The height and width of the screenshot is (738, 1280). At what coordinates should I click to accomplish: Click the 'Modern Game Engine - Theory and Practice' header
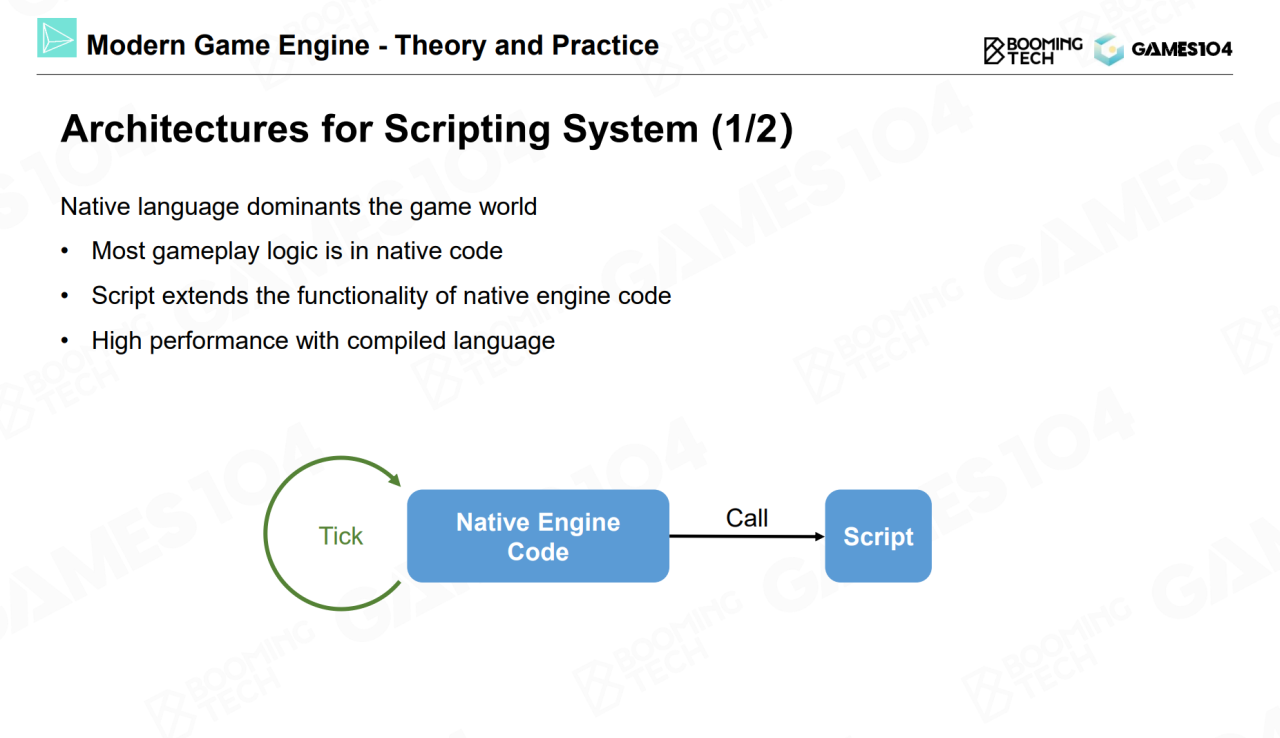point(372,45)
